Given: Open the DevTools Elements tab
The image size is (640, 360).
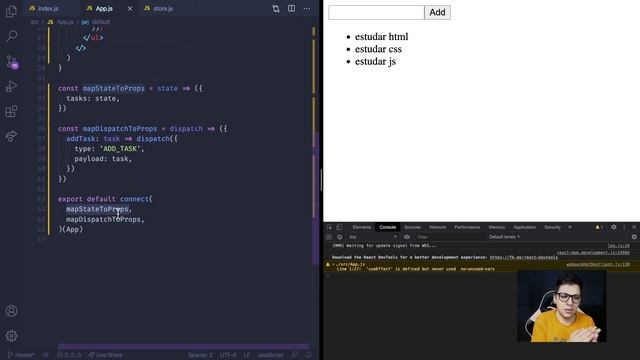Looking at the screenshot, I should (362, 227).
